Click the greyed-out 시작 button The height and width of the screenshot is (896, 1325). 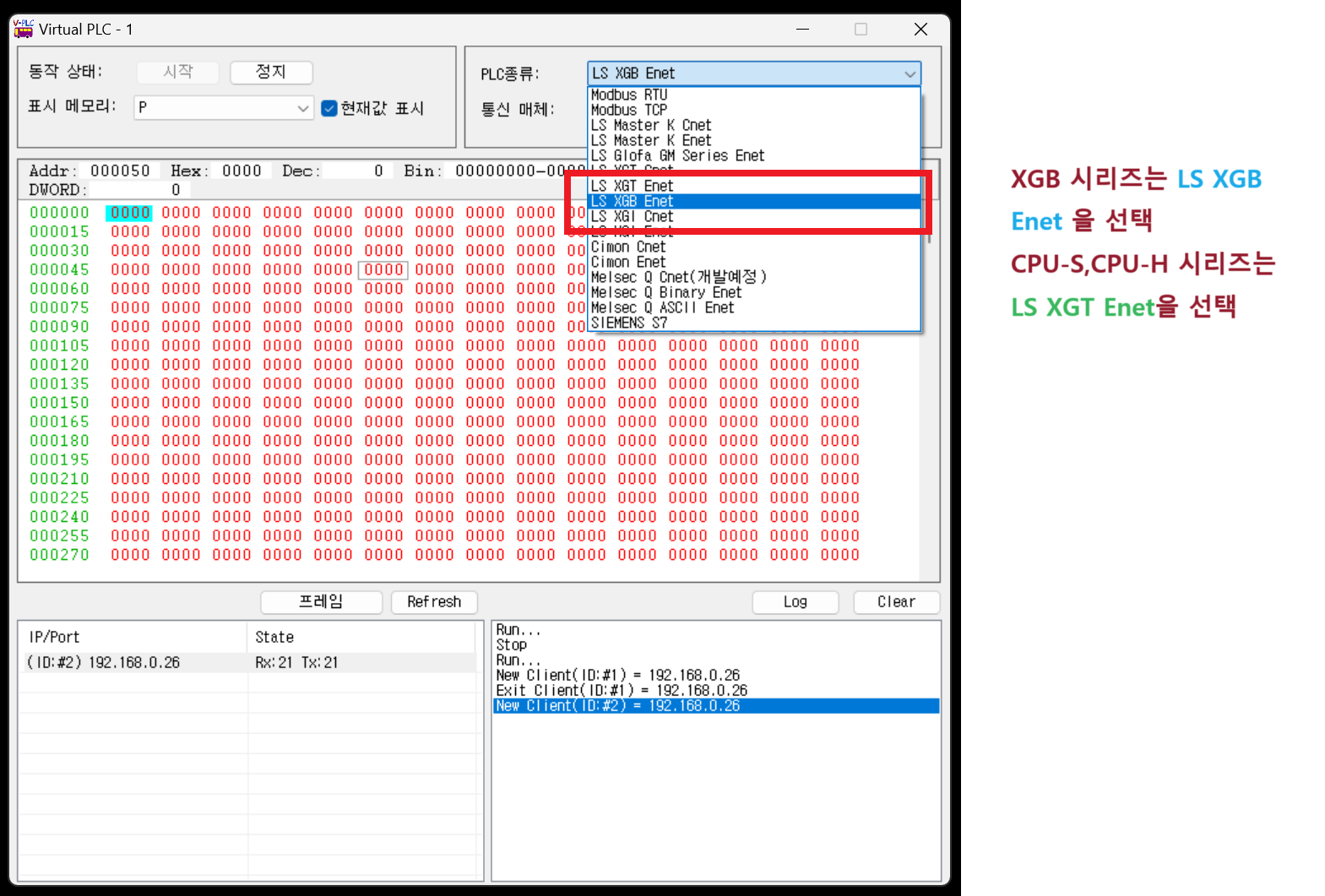178,72
